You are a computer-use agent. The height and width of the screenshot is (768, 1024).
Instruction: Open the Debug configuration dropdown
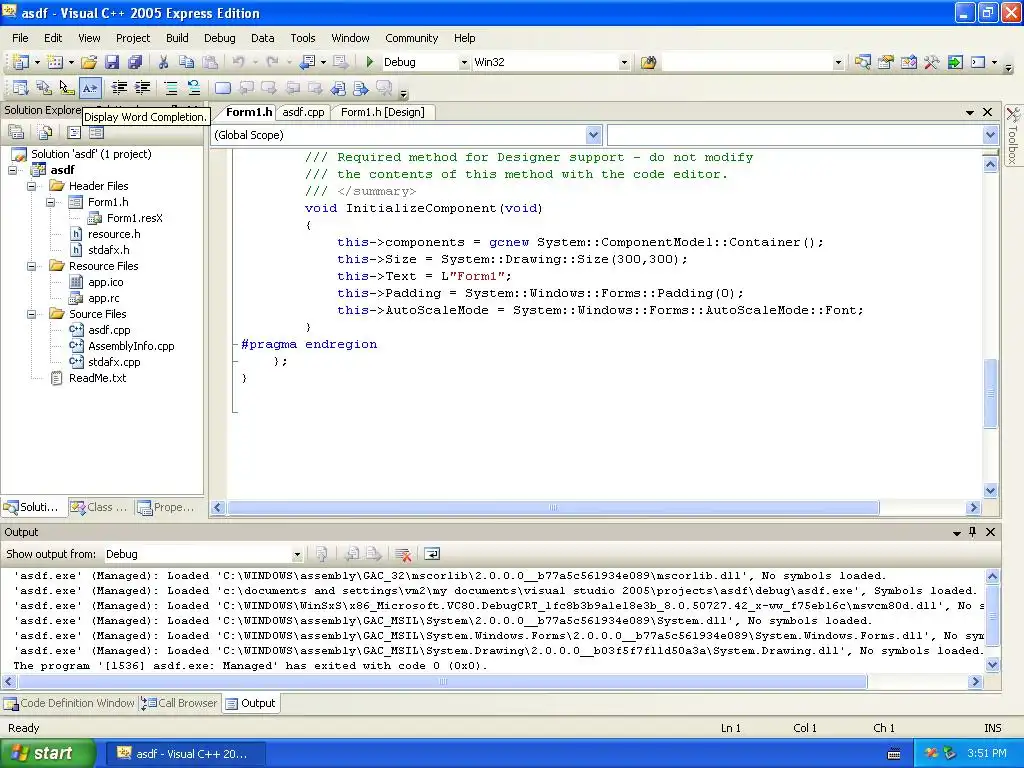pyautogui.click(x=464, y=63)
